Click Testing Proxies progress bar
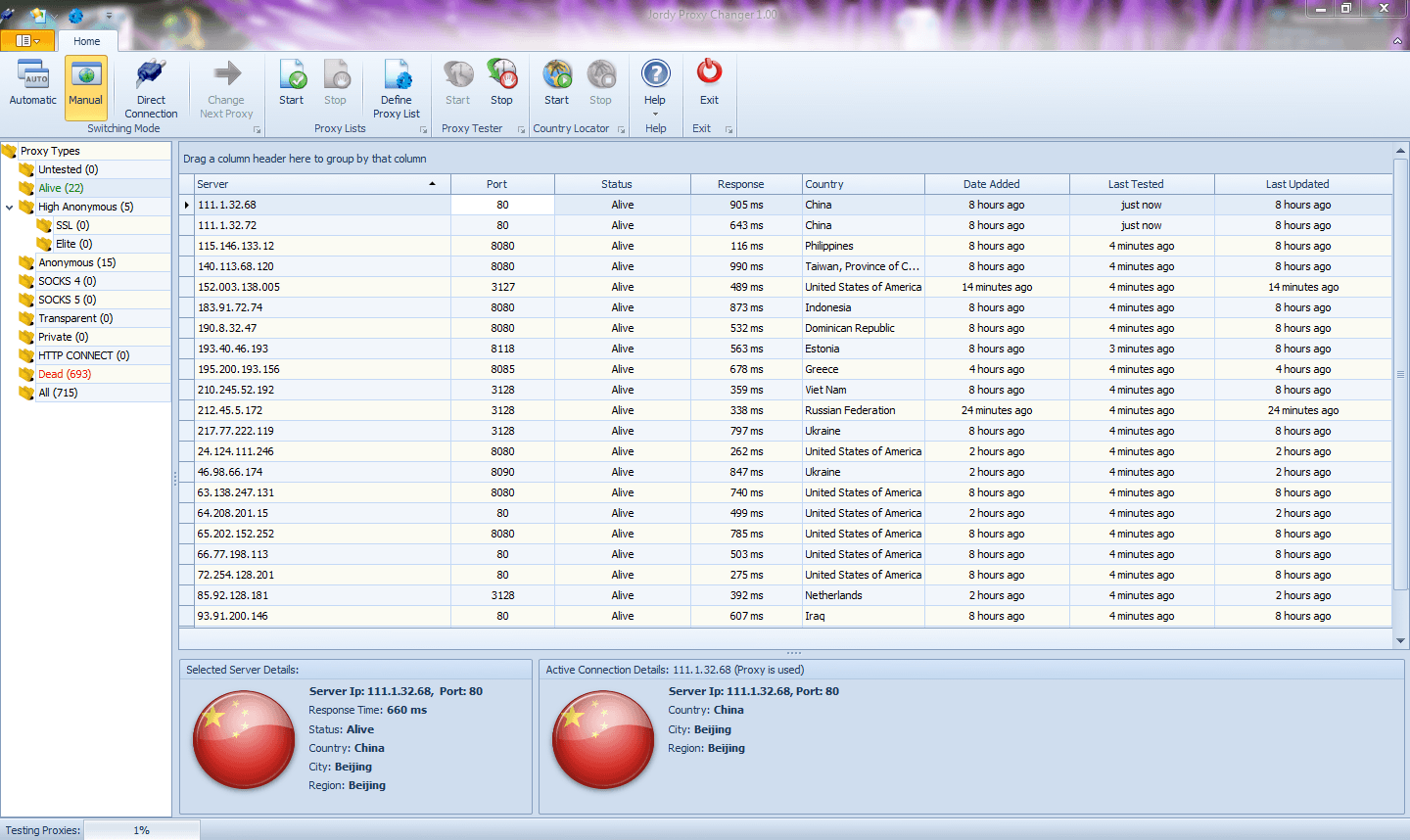The width and height of the screenshot is (1410, 840). [142, 830]
